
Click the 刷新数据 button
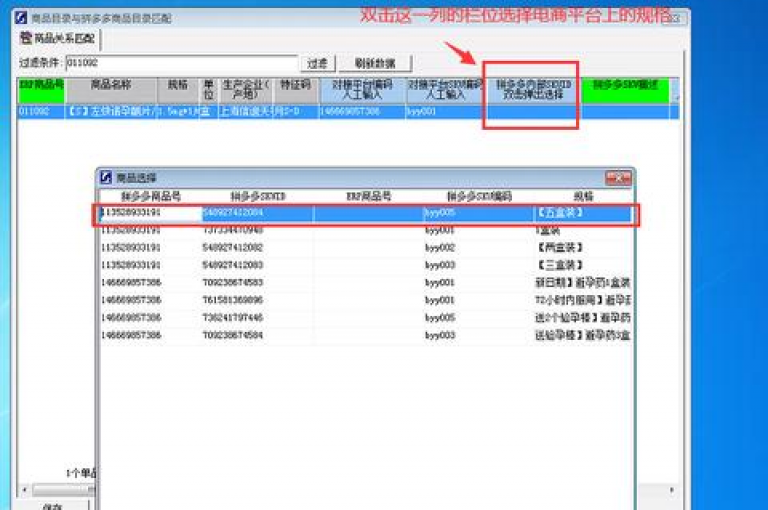coord(375,63)
